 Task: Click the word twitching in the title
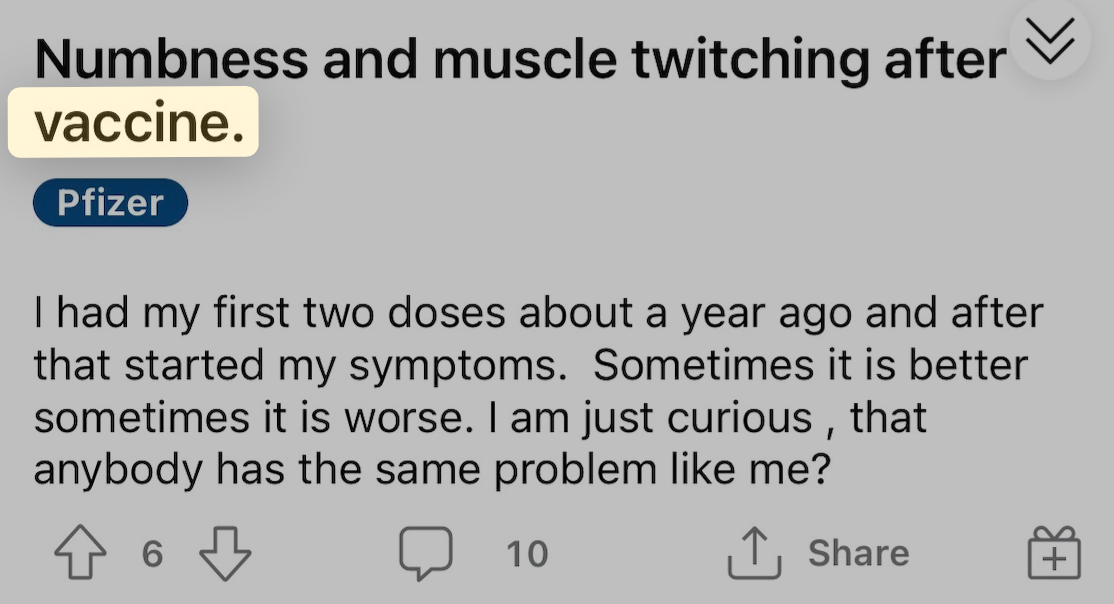coord(750,60)
